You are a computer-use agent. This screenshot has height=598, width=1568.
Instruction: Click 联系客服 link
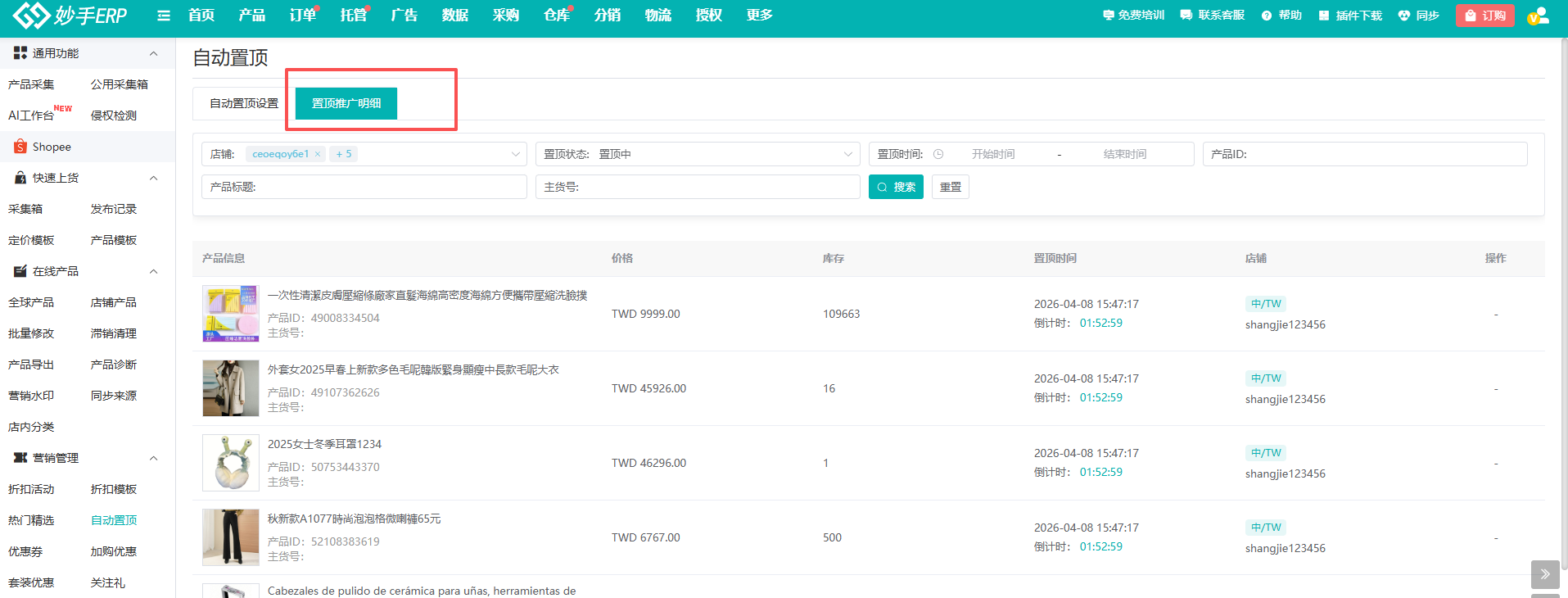click(x=1213, y=16)
